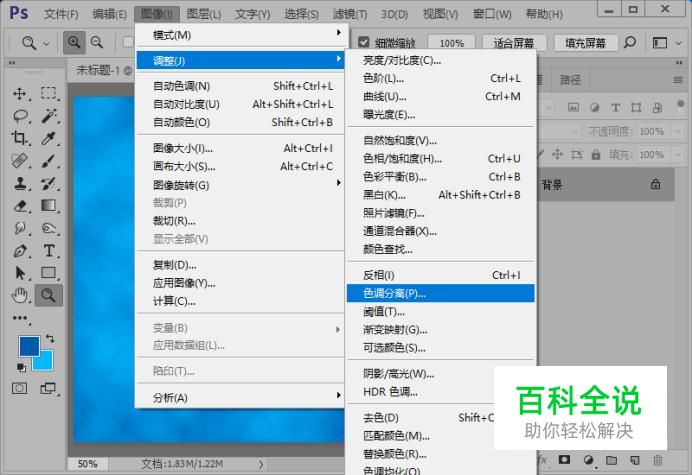Screen dimensions: 692x475
Task: Select the Clone Stamp tool
Action: tap(20, 183)
